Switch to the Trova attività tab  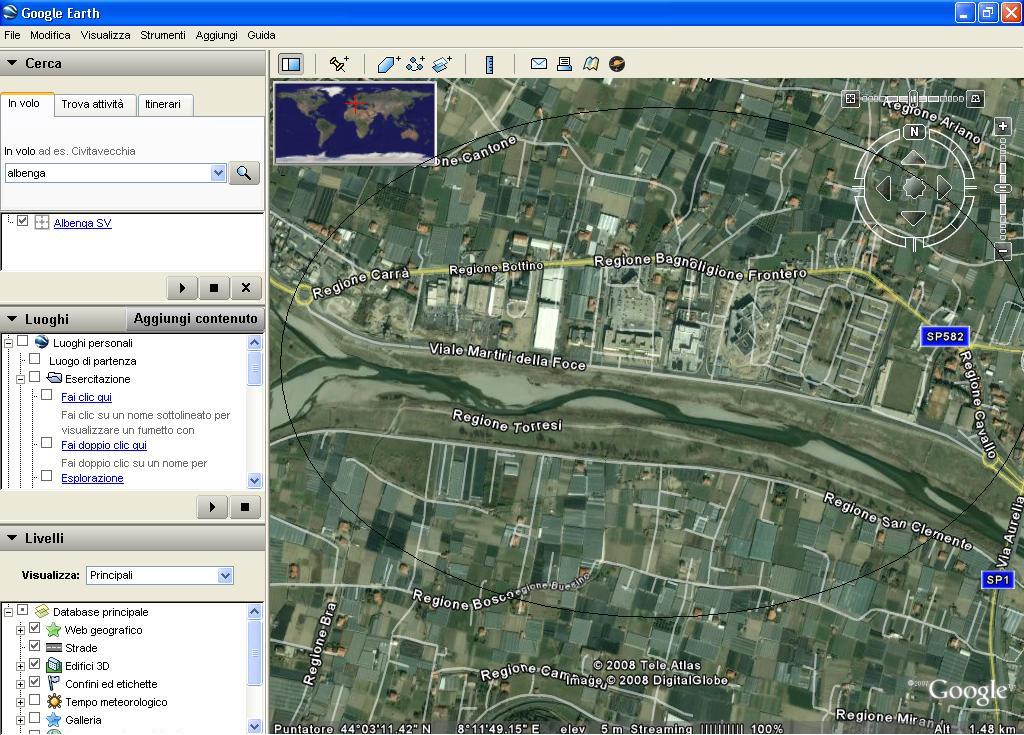point(92,104)
